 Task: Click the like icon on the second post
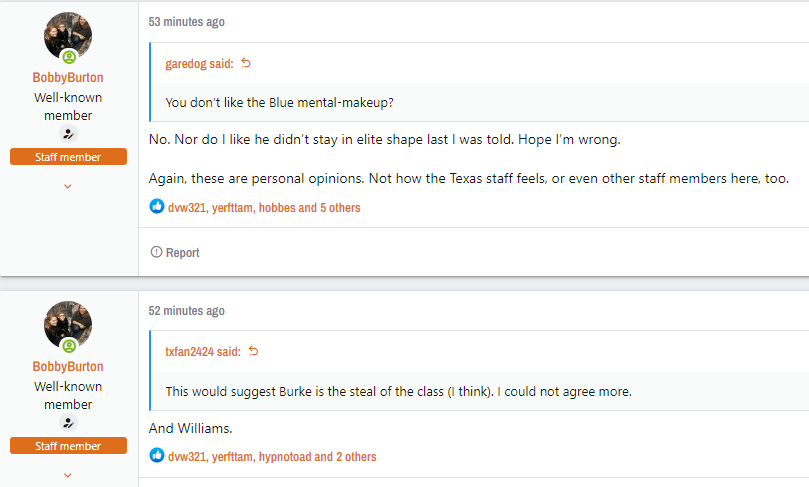pos(157,456)
